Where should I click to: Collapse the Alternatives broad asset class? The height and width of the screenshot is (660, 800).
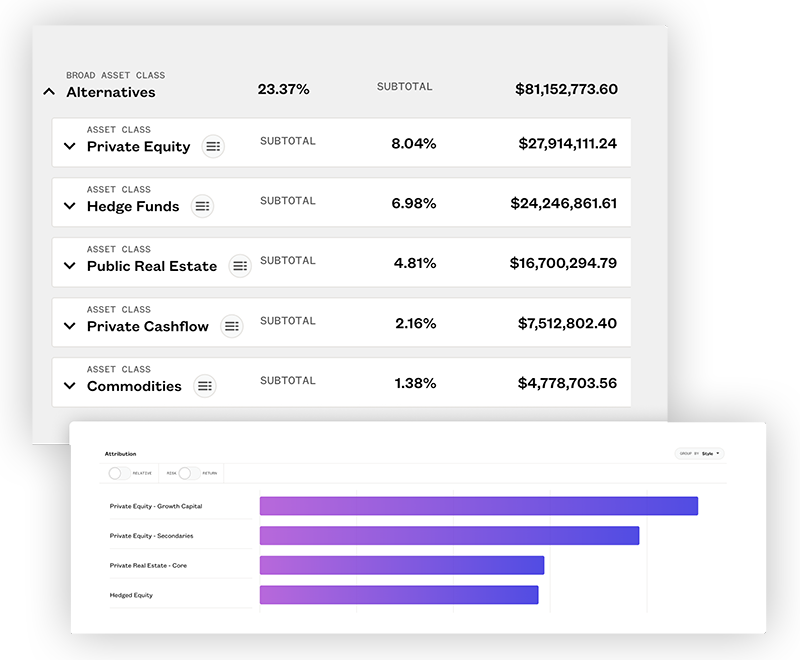click(48, 92)
